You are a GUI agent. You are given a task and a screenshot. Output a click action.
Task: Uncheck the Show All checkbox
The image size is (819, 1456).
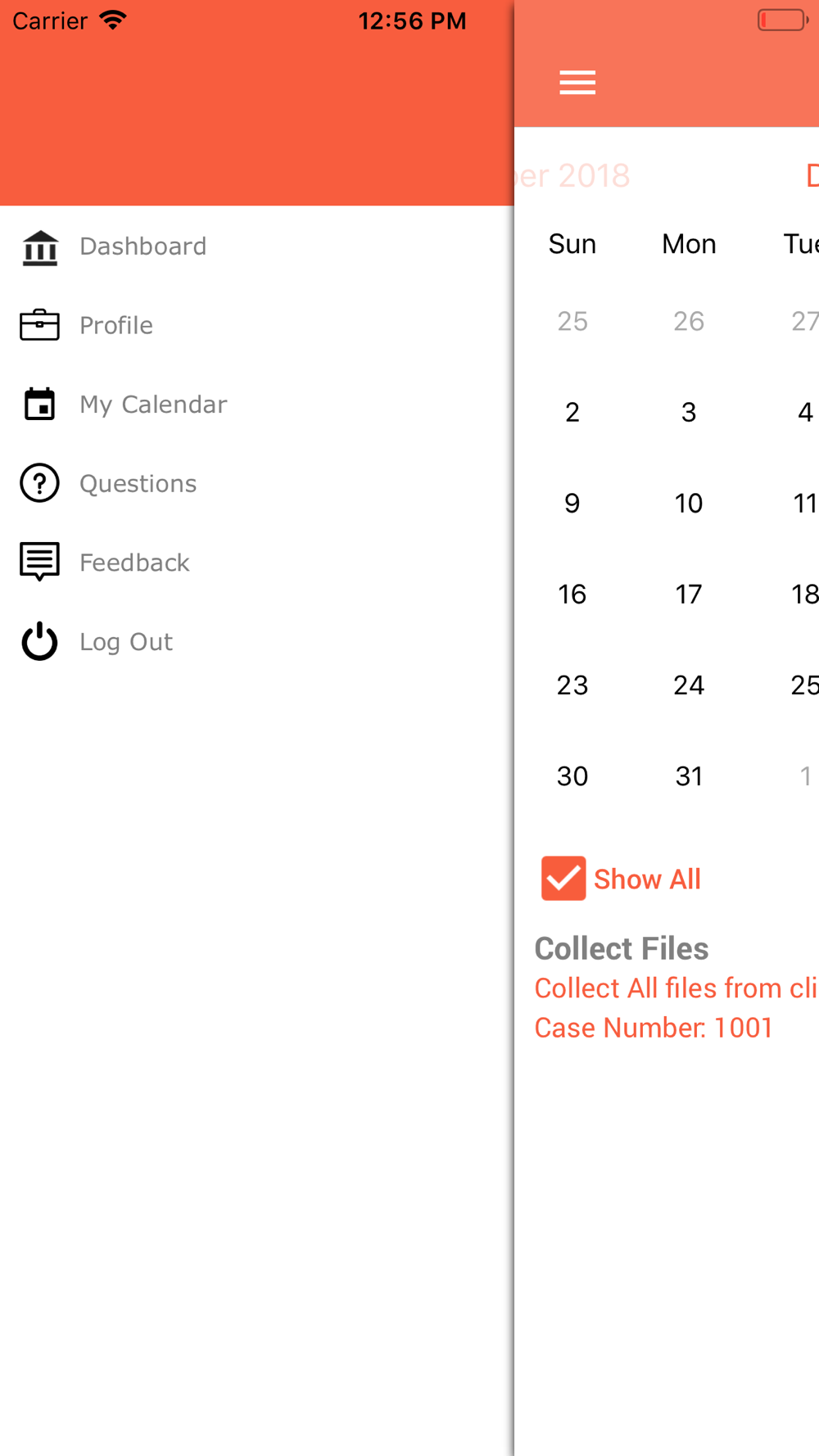coord(563,879)
